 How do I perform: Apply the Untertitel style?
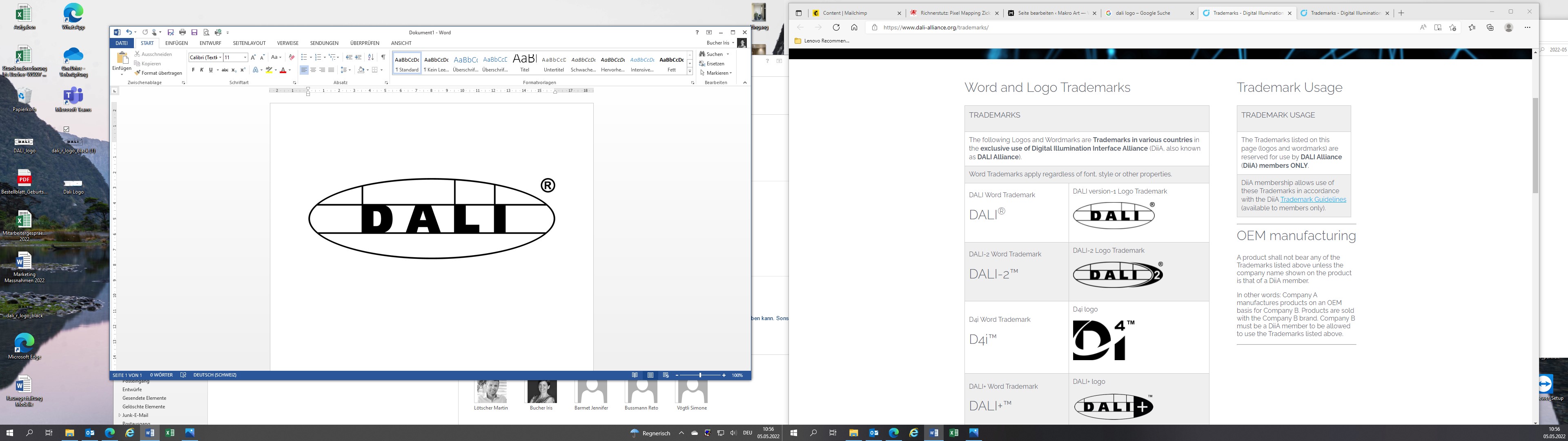pos(554,63)
